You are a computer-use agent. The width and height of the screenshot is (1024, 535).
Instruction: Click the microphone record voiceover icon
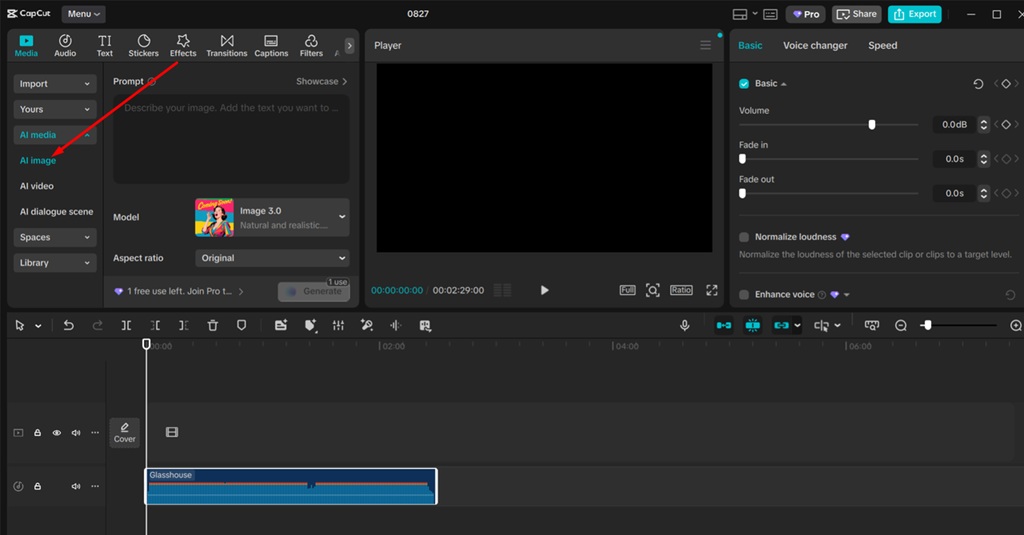click(x=685, y=325)
